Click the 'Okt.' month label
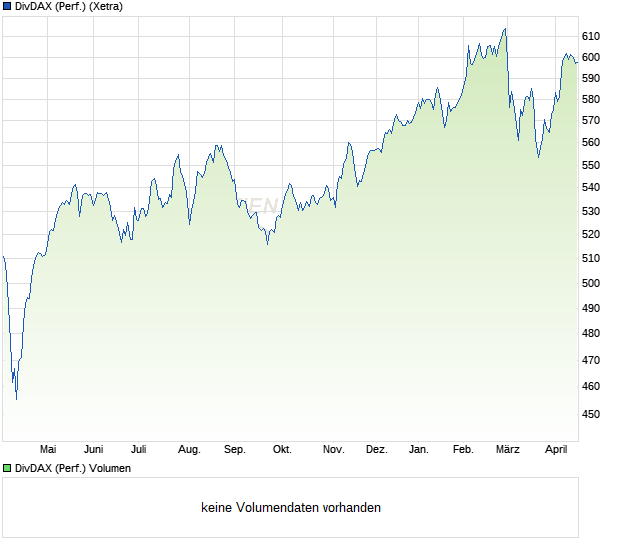 coord(282,449)
